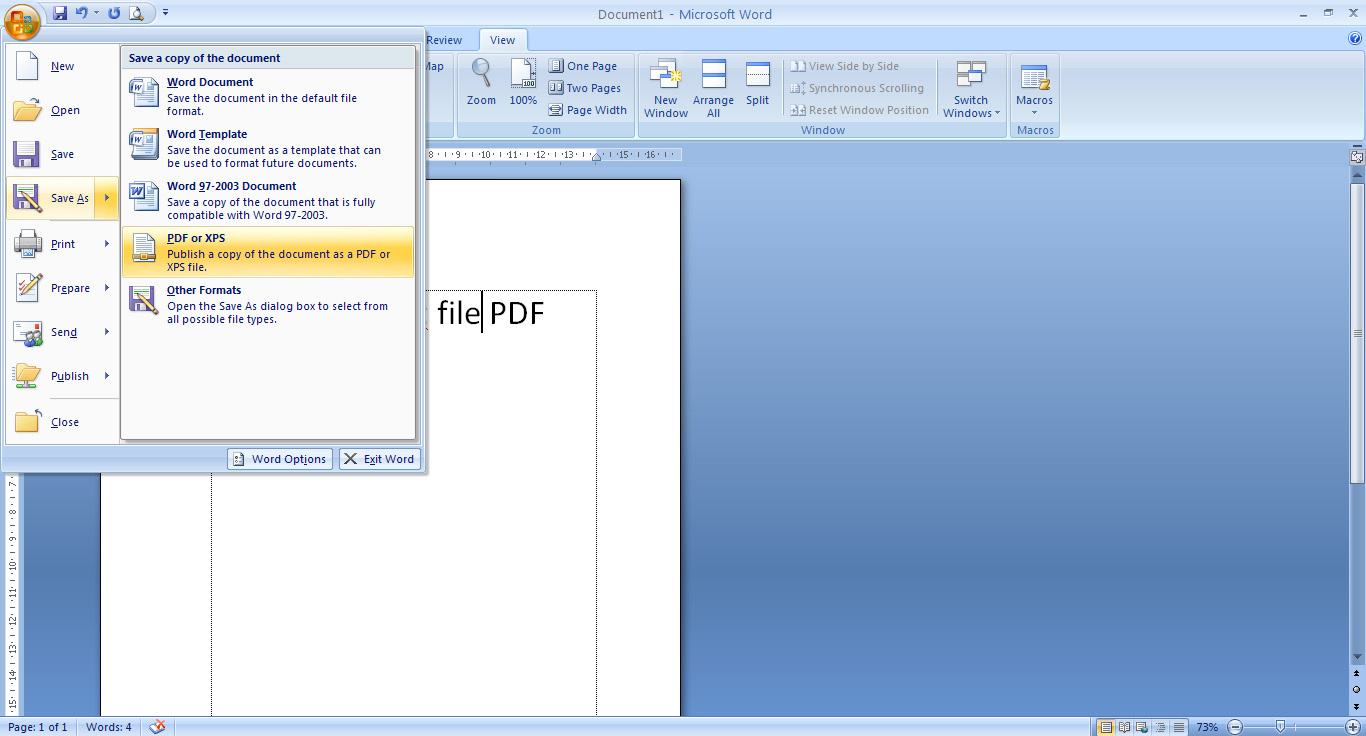Expand the Quick Access Toolbar customization menu

165,13
